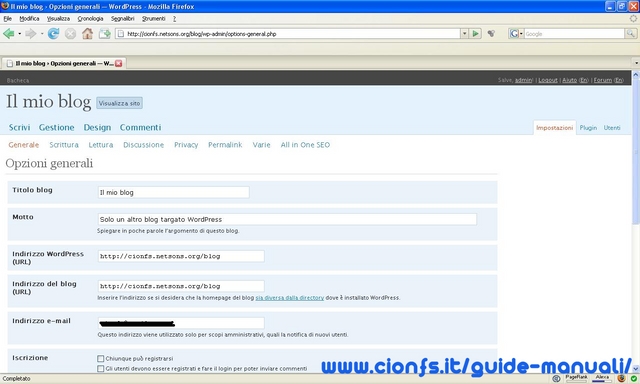Click the 'Visualizza sito' button
Viewport: 640px width, 384px height.
(119, 103)
